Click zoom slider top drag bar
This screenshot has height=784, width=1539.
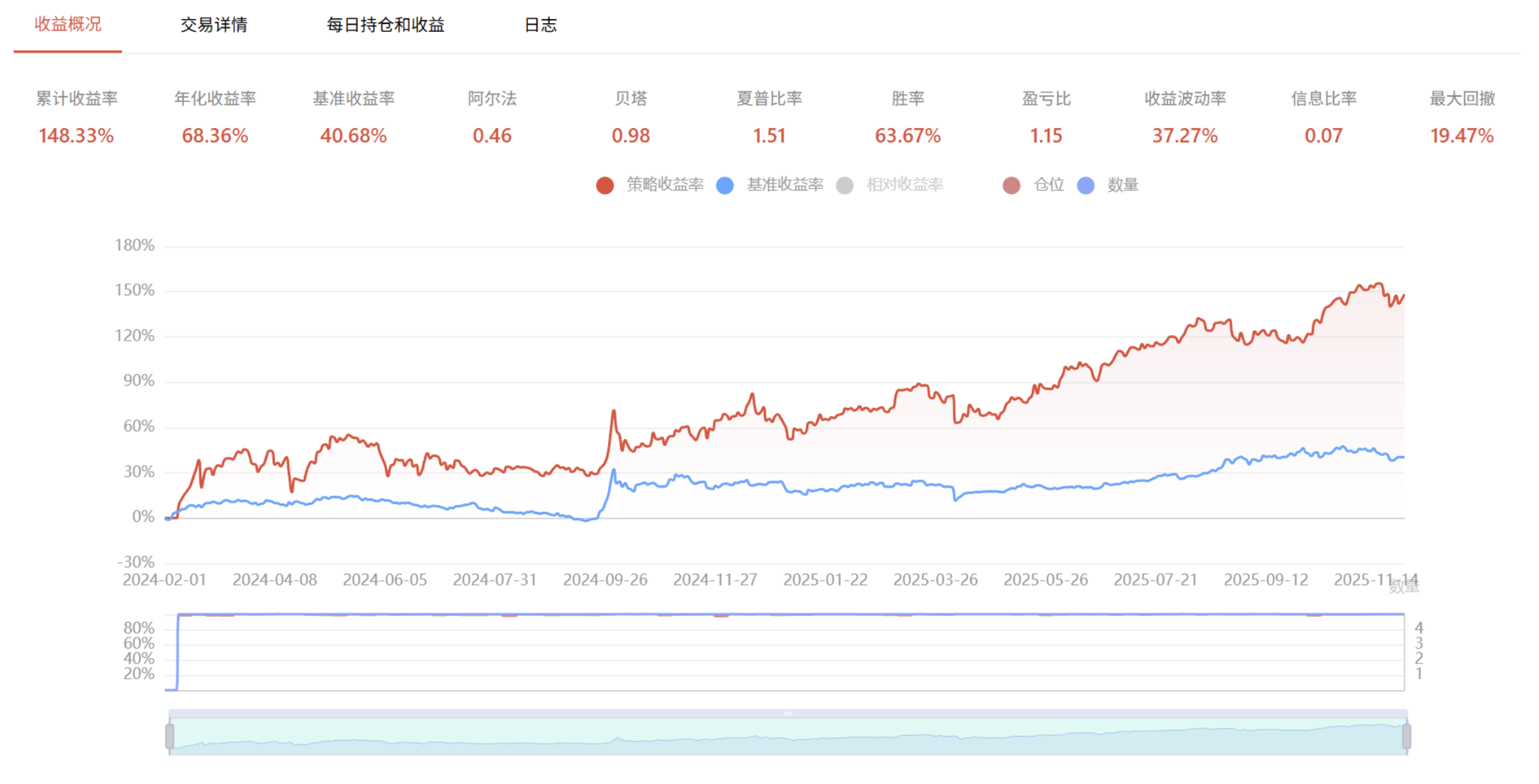788,713
